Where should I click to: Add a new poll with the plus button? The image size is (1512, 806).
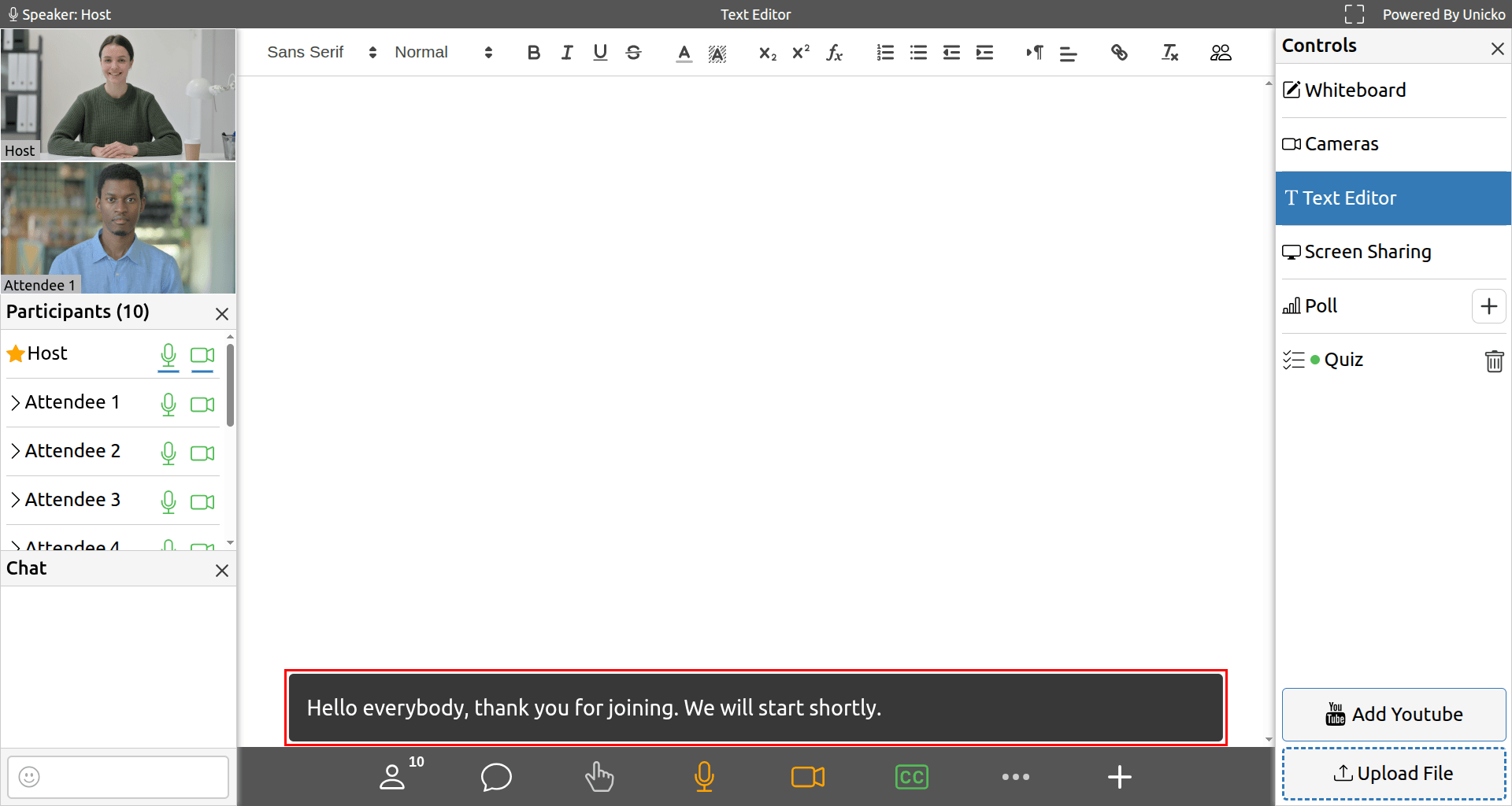point(1488,306)
